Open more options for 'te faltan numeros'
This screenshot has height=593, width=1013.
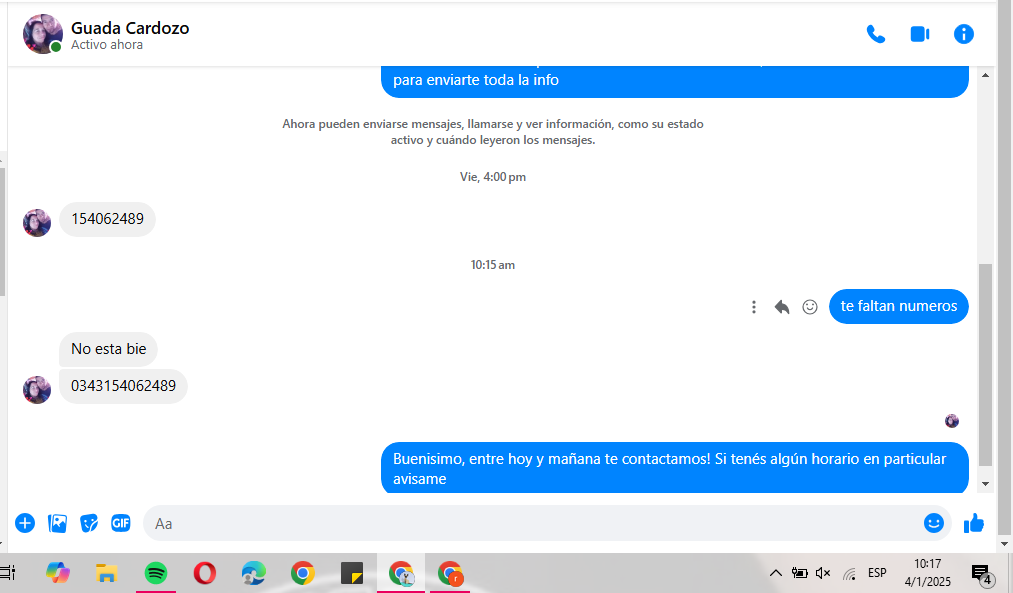click(754, 307)
